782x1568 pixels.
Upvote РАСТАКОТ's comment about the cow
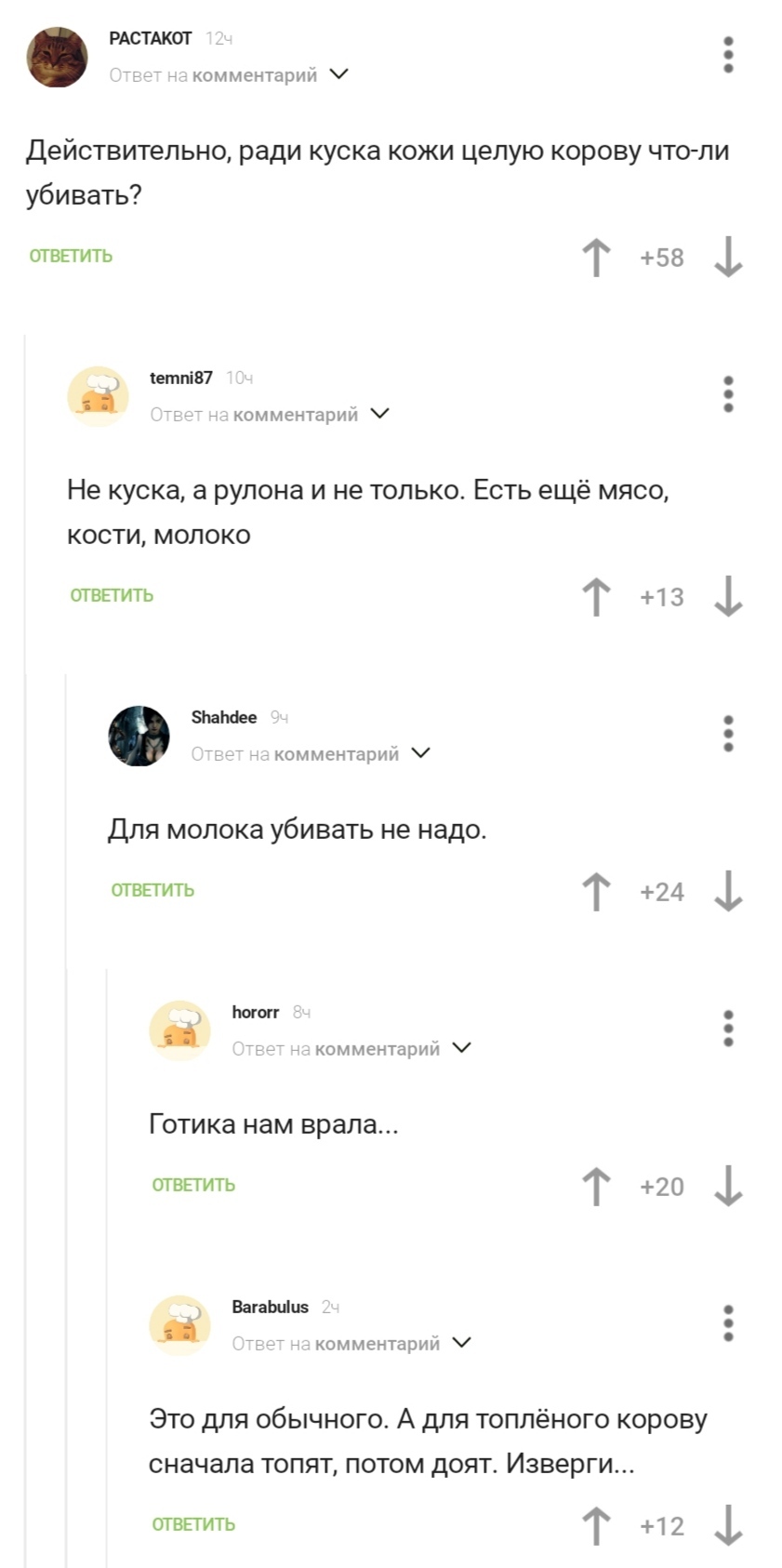click(596, 258)
